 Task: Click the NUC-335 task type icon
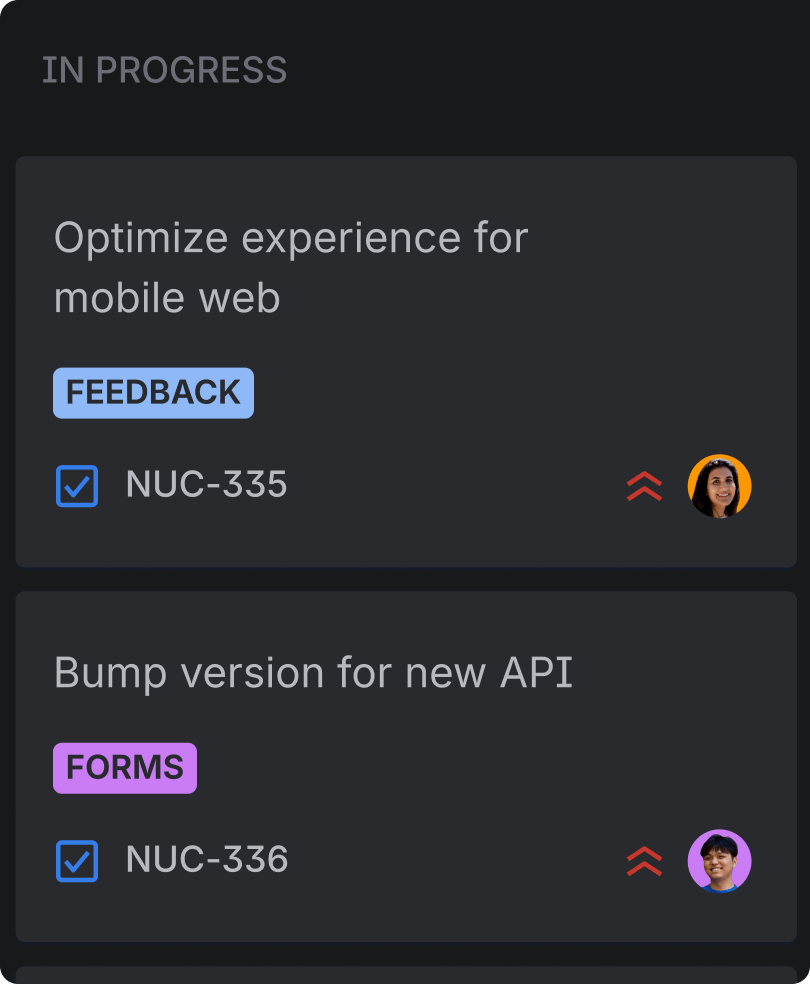point(77,486)
